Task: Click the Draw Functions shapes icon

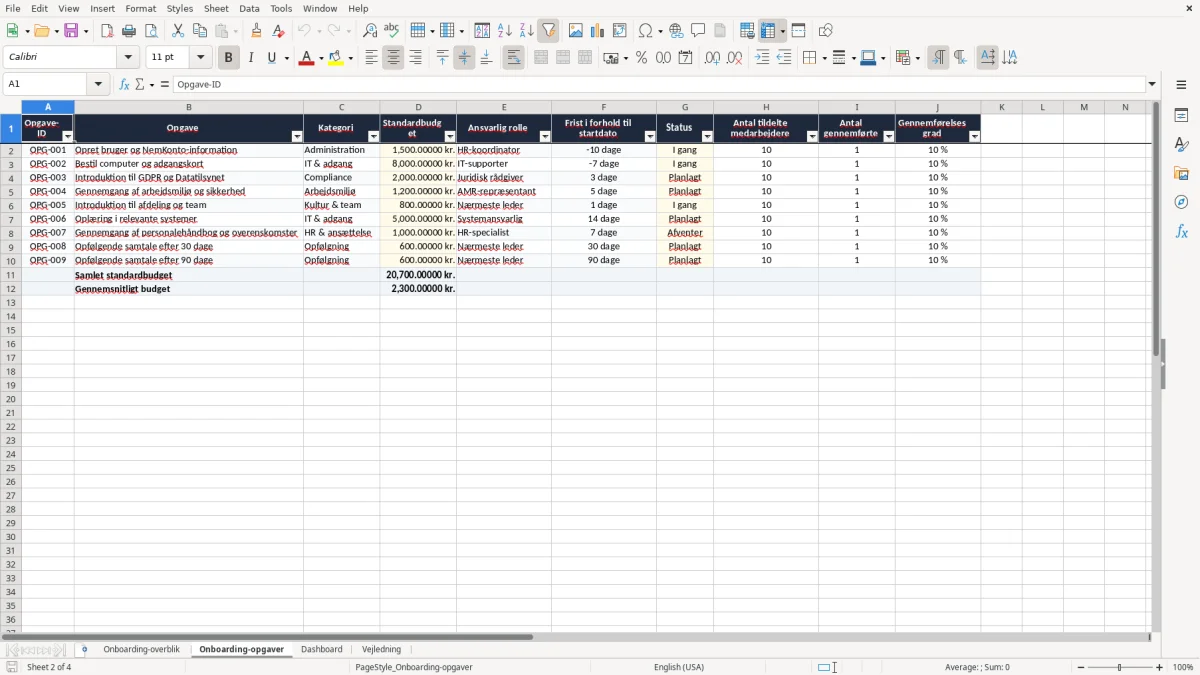Action: (x=825, y=31)
